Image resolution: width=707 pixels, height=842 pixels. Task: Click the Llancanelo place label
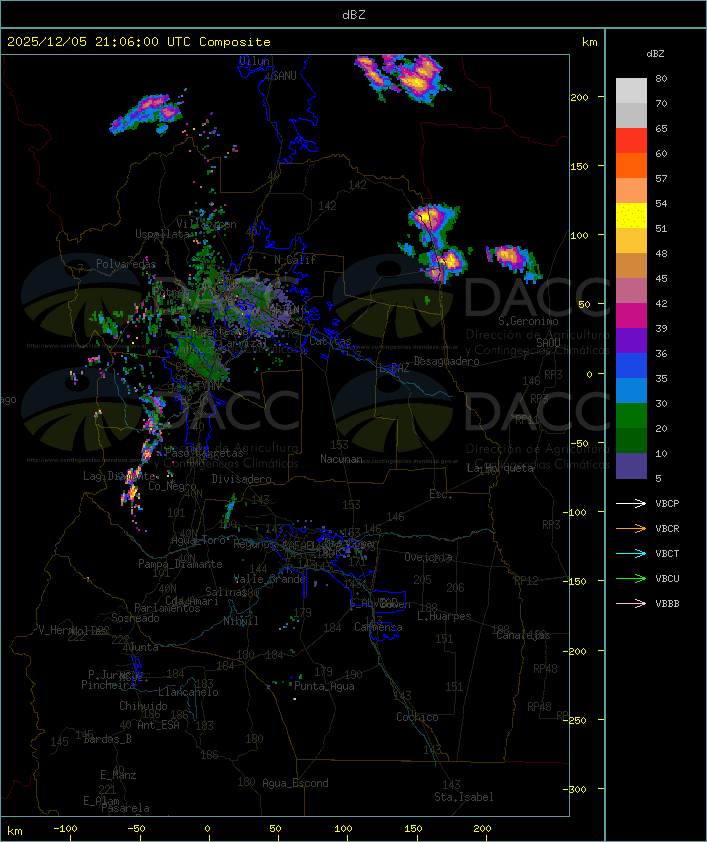(188, 693)
